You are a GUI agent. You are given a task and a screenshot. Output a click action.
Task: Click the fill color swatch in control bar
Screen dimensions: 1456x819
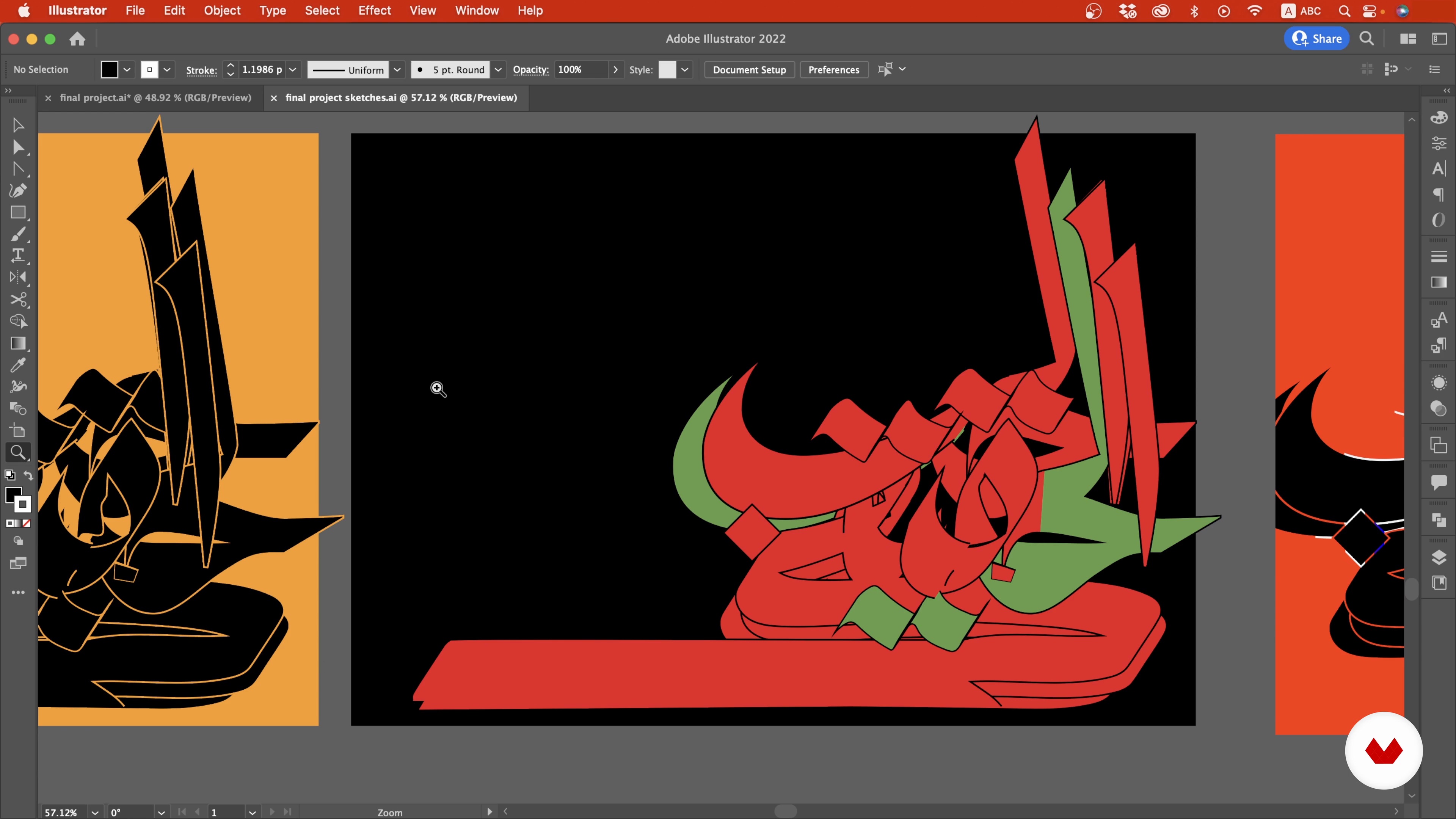[x=109, y=69]
